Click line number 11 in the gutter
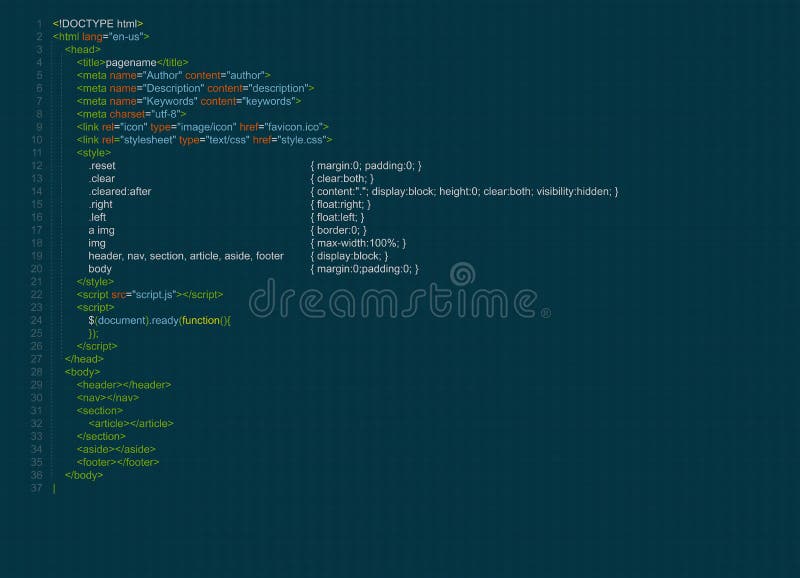The height and width of the screenshot is (578, 800). pyautogui.click(x=37, y=153)
